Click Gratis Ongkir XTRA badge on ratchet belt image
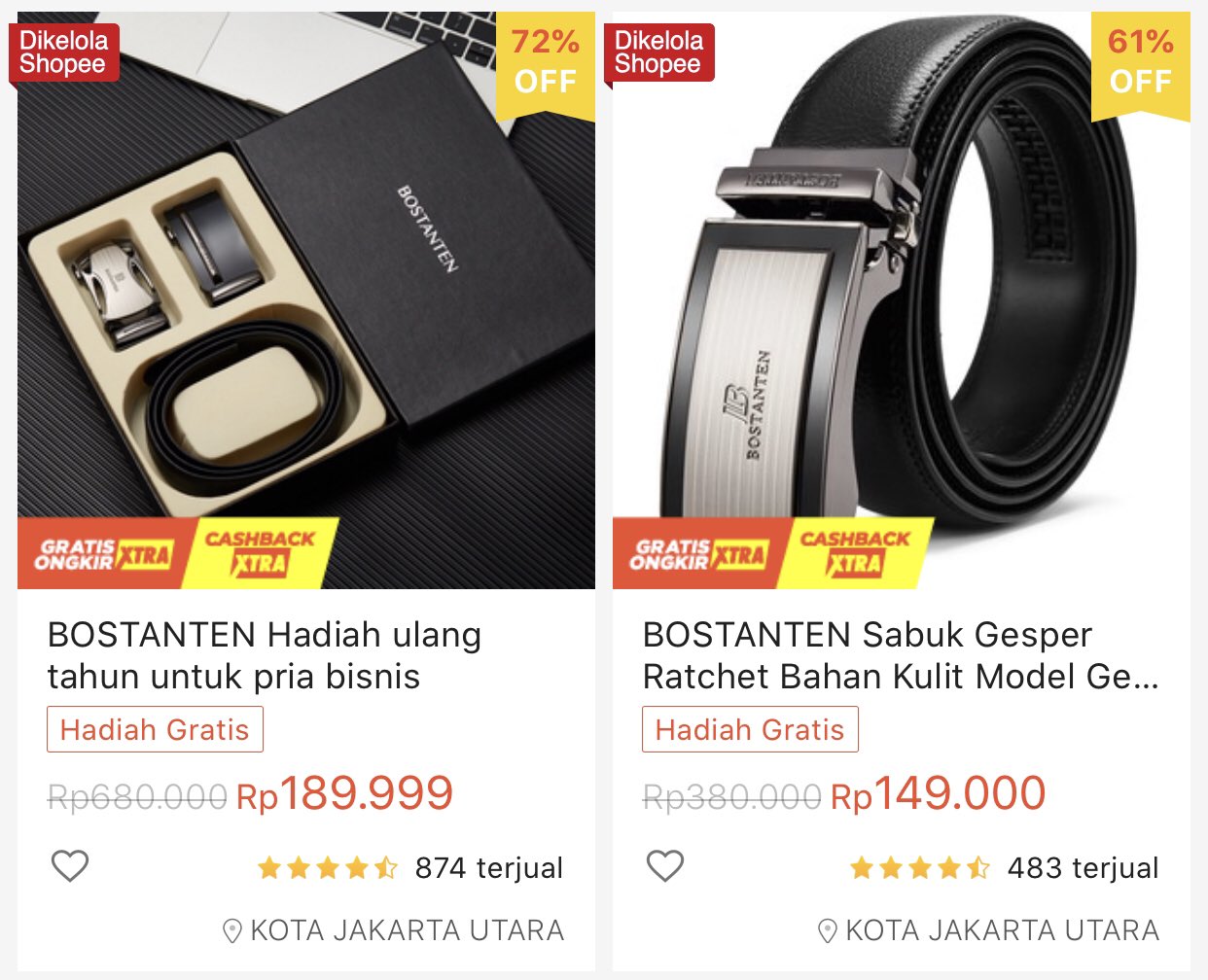 point(698,554)
